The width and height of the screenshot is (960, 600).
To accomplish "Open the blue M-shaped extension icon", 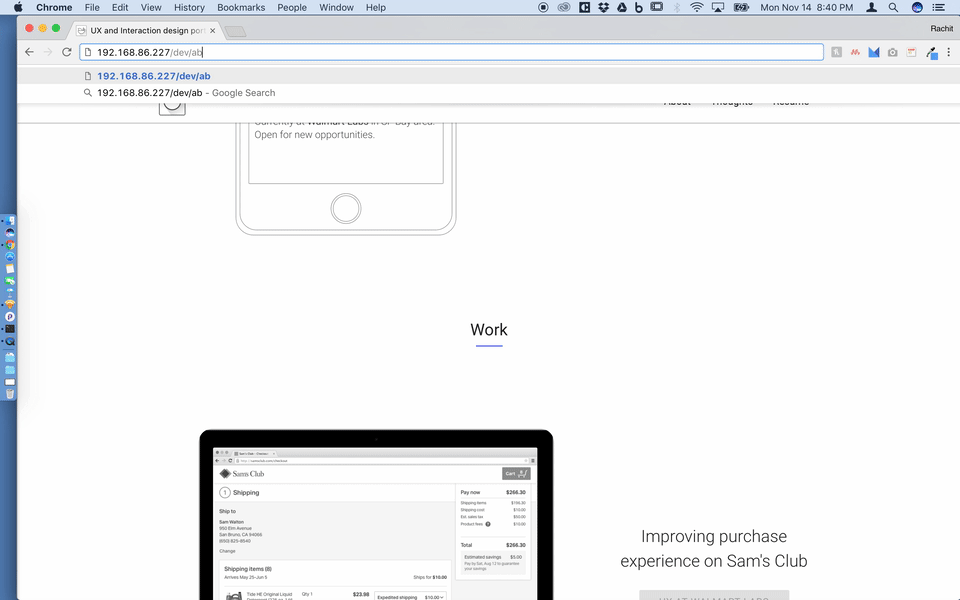I will [x=874, y=52].
